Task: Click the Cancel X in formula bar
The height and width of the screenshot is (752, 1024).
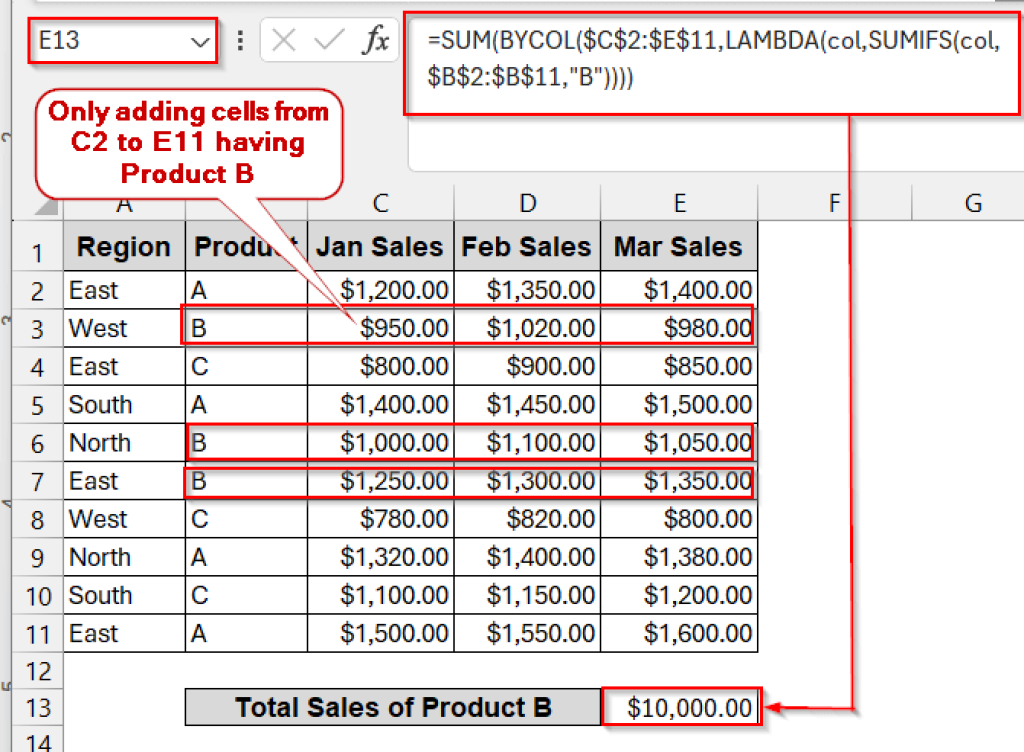Action: [285, 38]
